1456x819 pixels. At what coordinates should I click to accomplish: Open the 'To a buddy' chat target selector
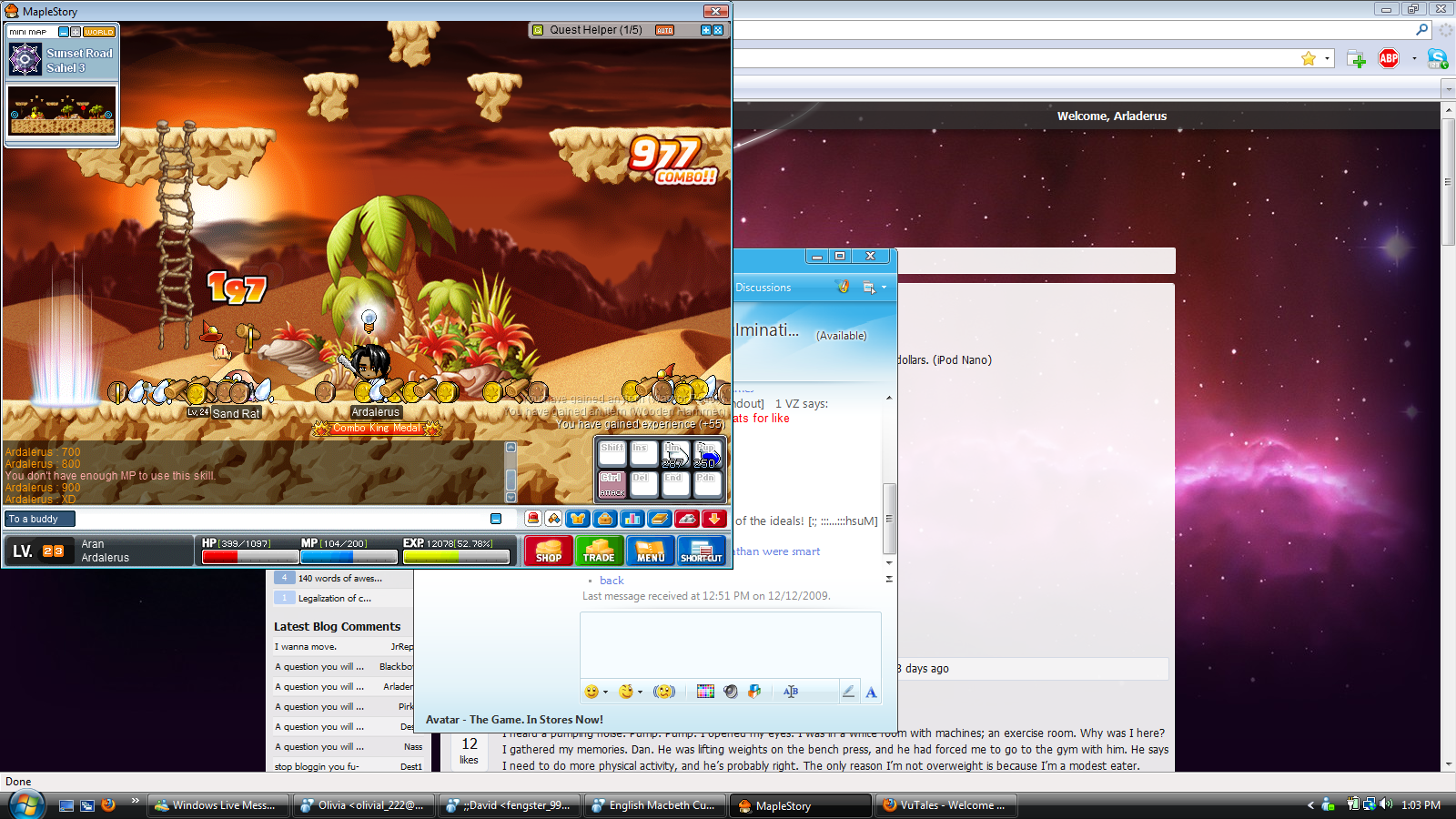coord(40,519)
